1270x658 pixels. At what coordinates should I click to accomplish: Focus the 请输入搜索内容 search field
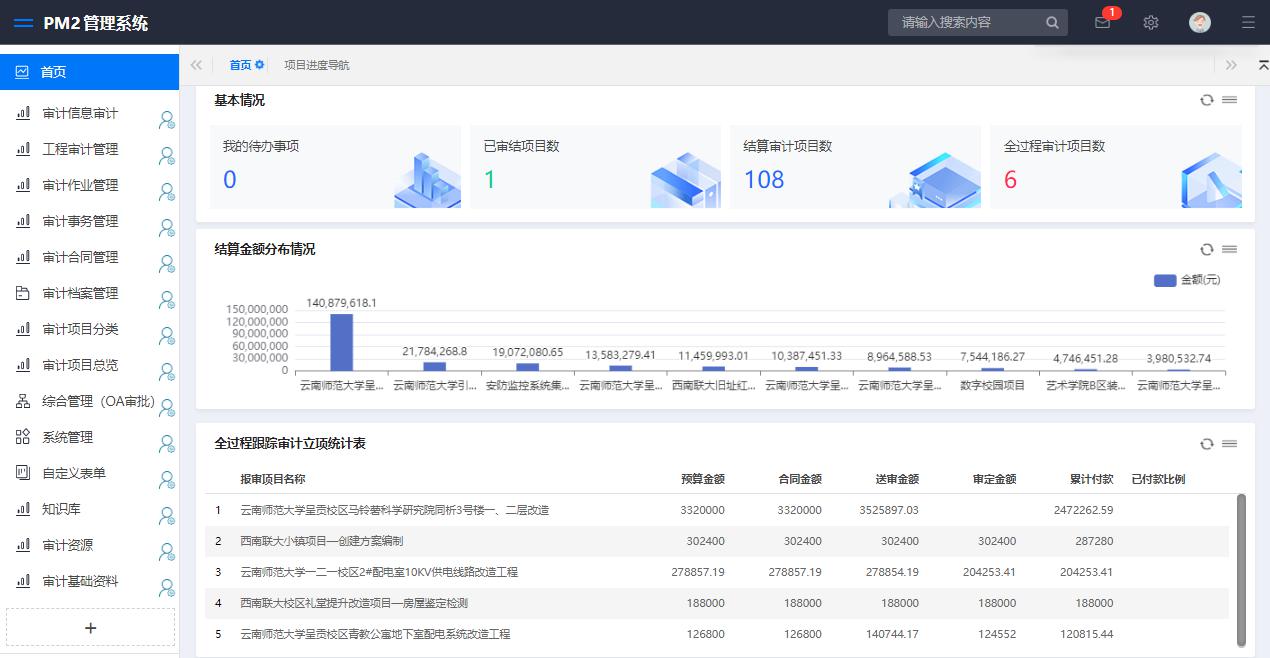[965, 23]
